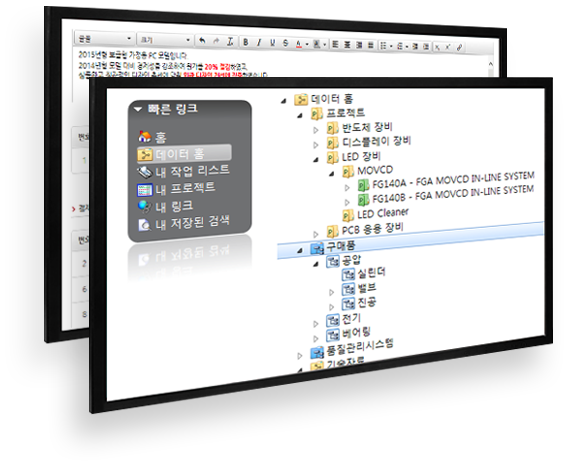
Task: Click the 데이터 홈 root folder icon
Action: [301, 99]
